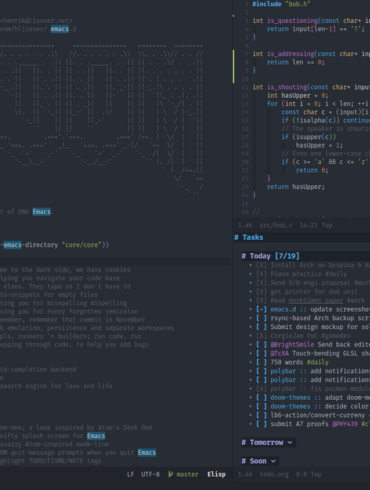
Task: Tick the checkbox for rsync-based Arch backup
Action: [262, 318]
